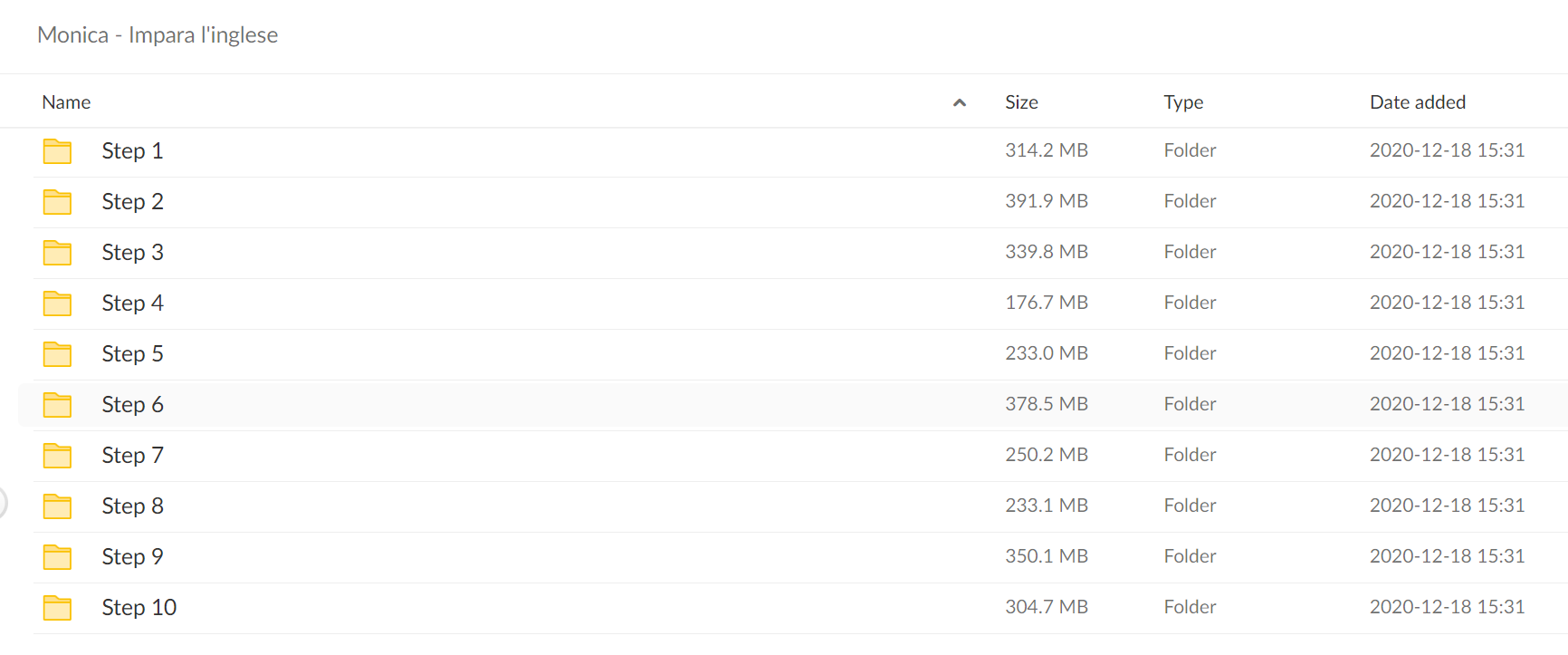Click the Step 3 folder icon

coord(57,253)
